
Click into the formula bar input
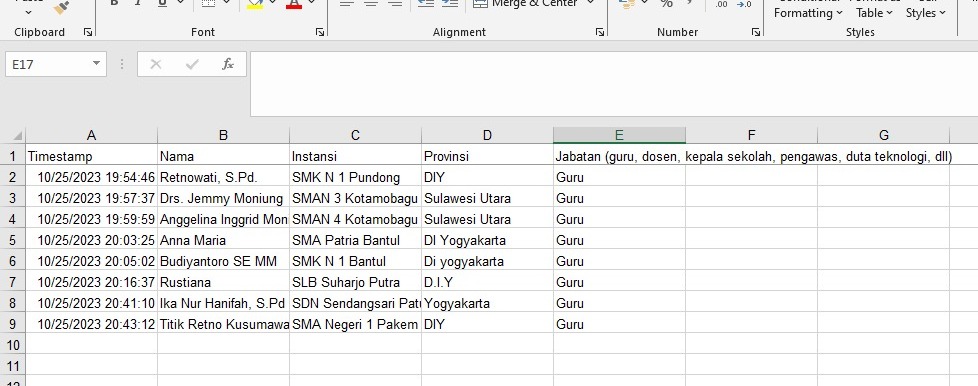(614, 84)
